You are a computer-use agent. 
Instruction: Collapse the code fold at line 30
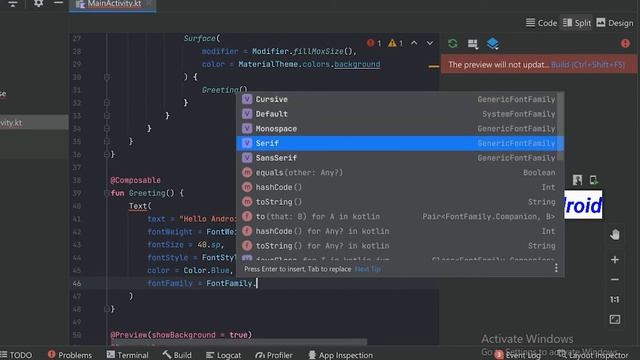[x=107, y=77]
